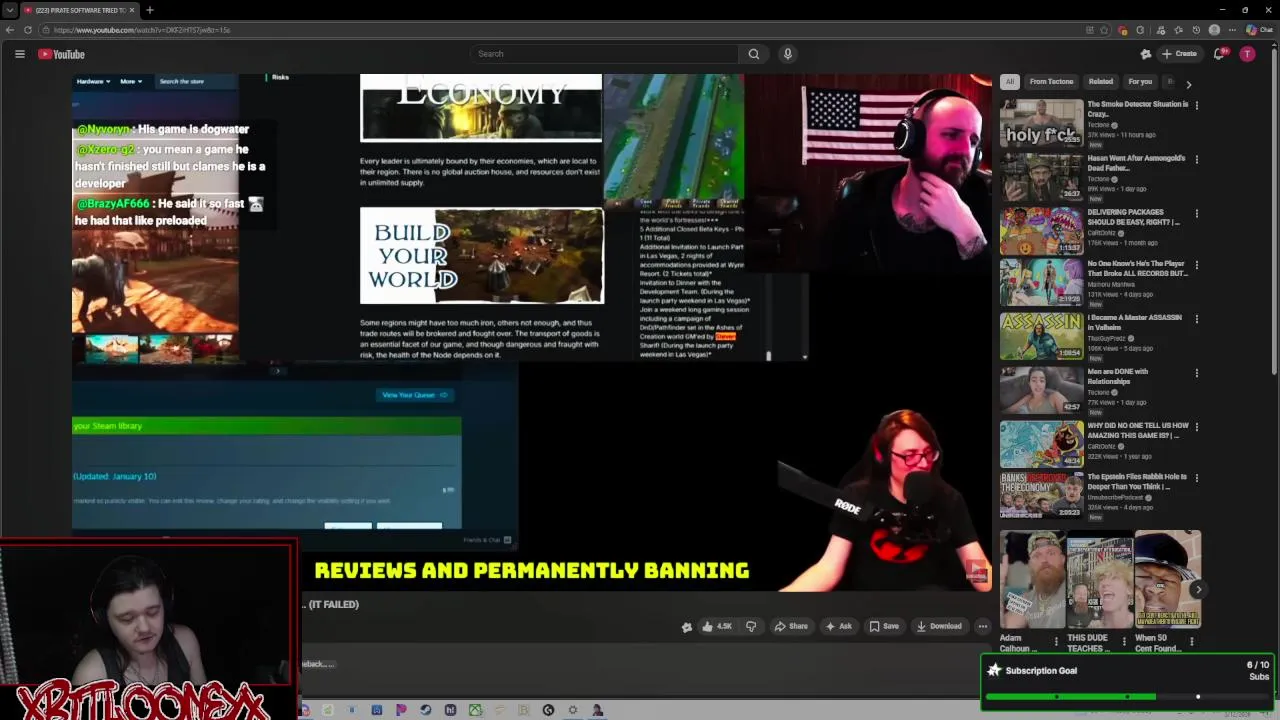Dislike the video with thumbs down
The height and width of the screenshot is (720, 1280).
tap(751, 626)
